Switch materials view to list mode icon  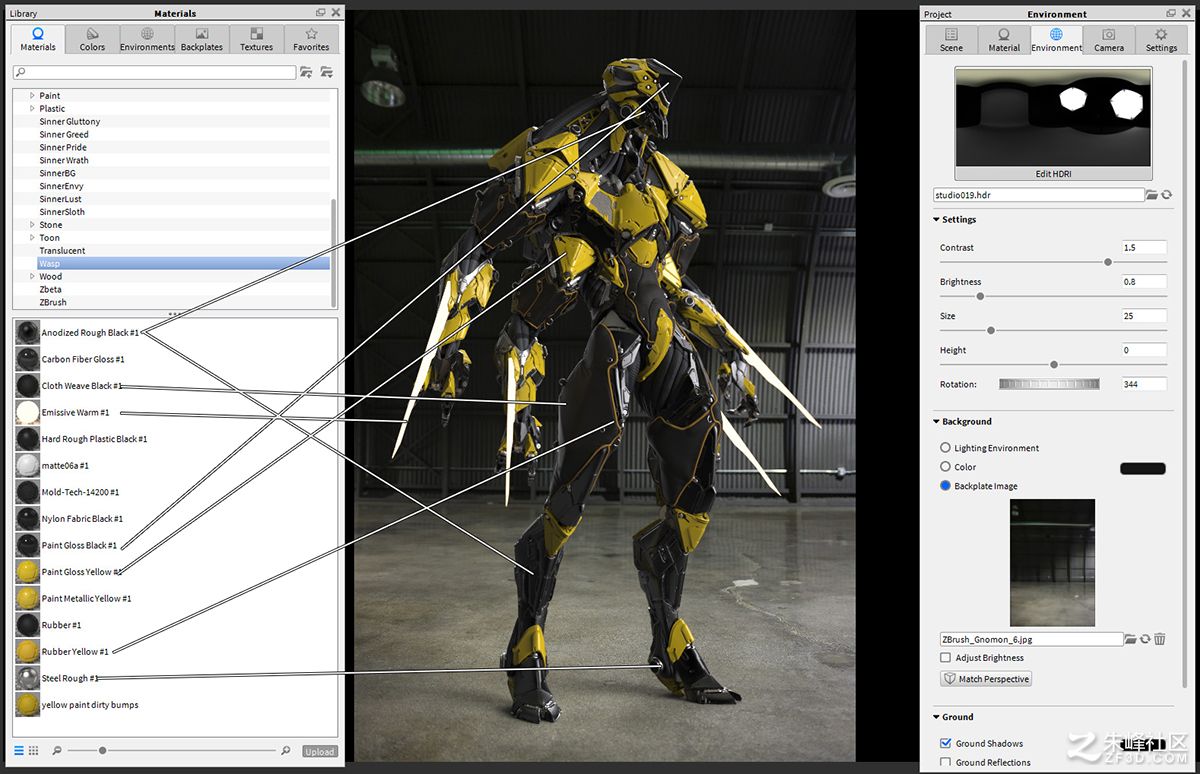19,750
